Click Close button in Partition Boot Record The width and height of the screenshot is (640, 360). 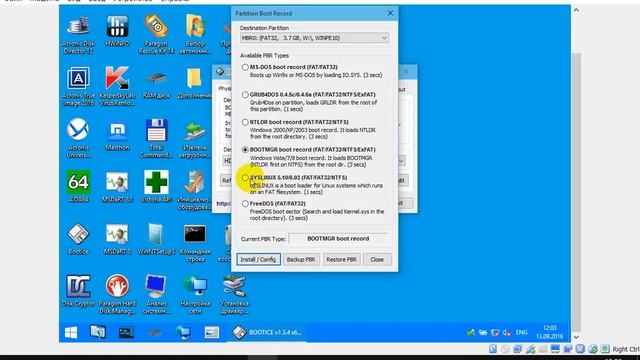[377, 260]
